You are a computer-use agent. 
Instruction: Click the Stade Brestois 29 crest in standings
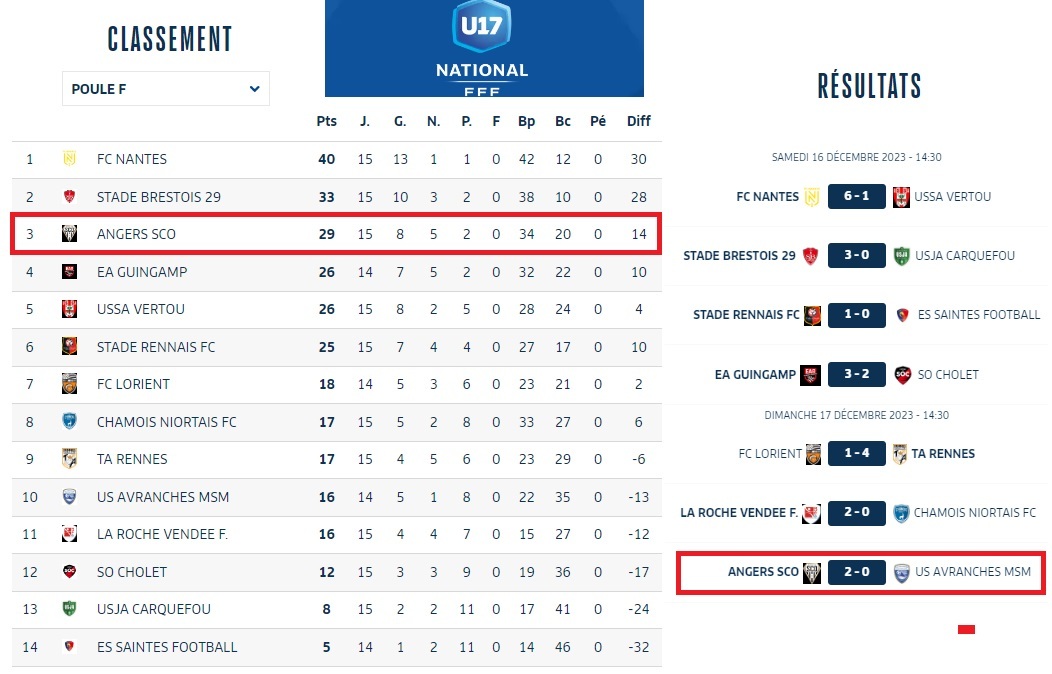pos(70,197)
